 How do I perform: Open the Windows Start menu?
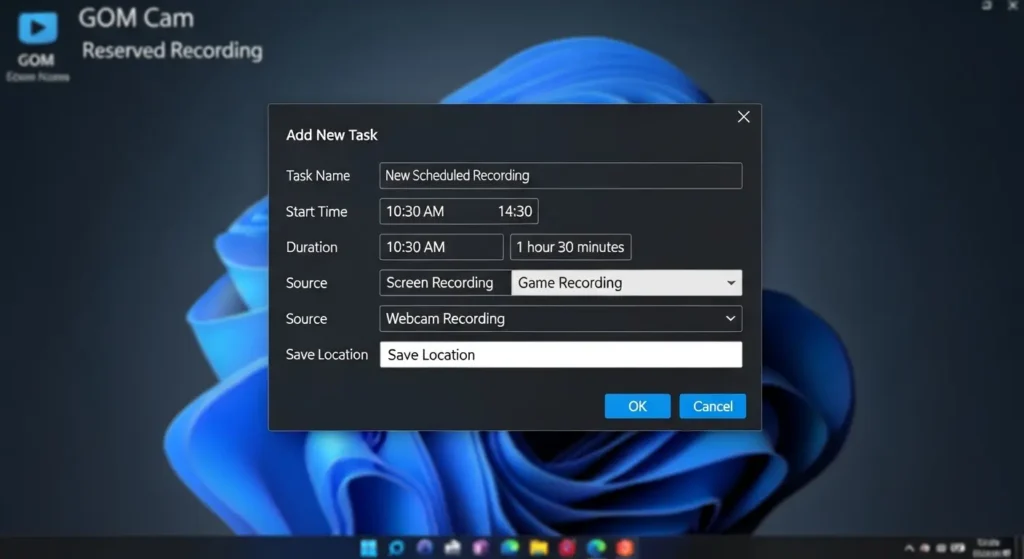369,547
